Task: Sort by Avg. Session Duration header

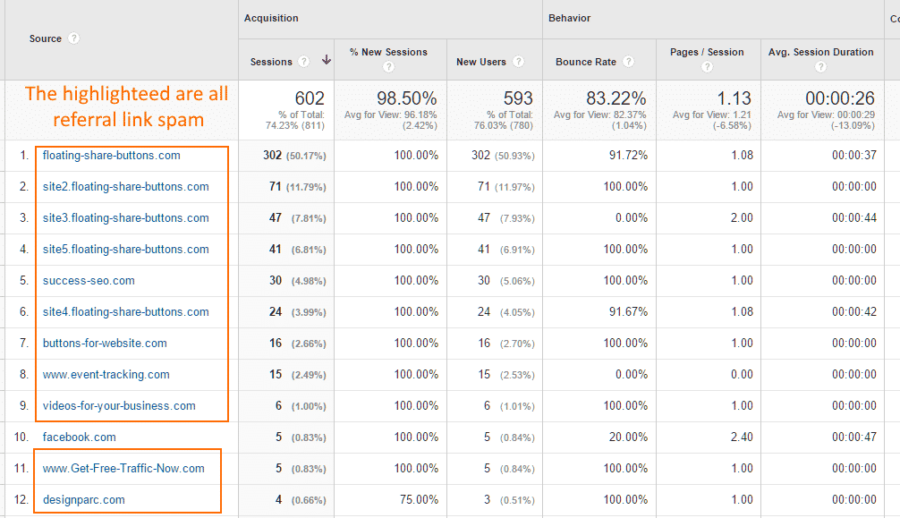Action: click(x=821, y=52)
